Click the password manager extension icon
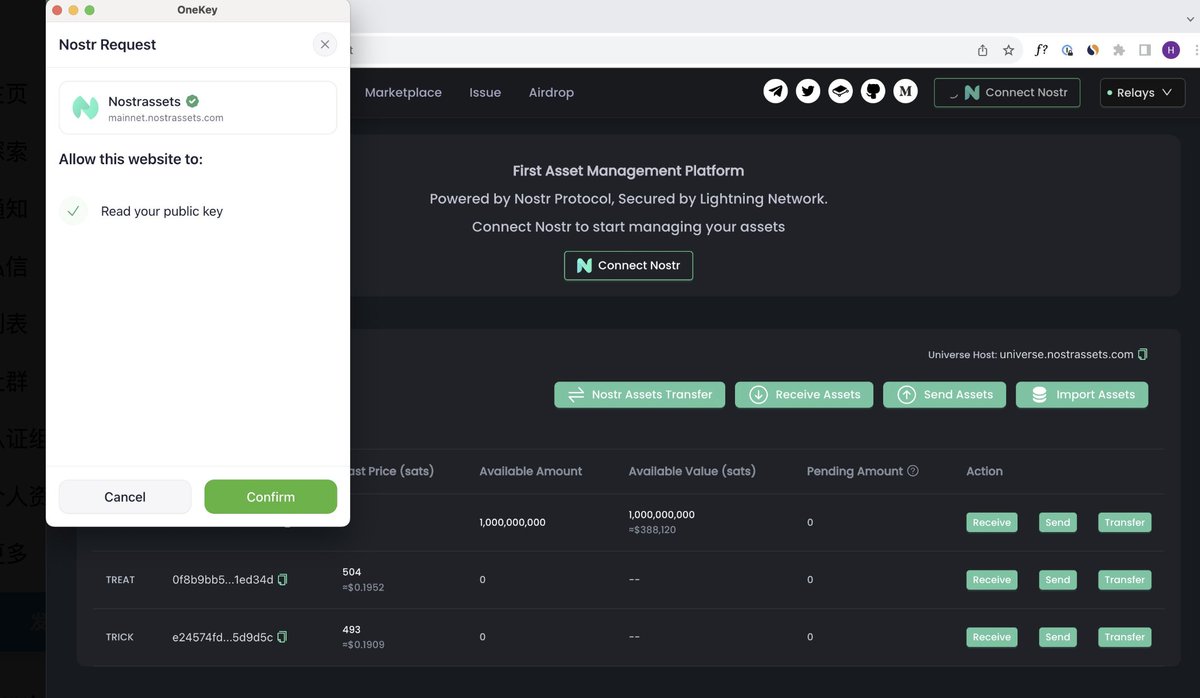The height and width of the screenshot is (698, 1200). click(1068, 50)
